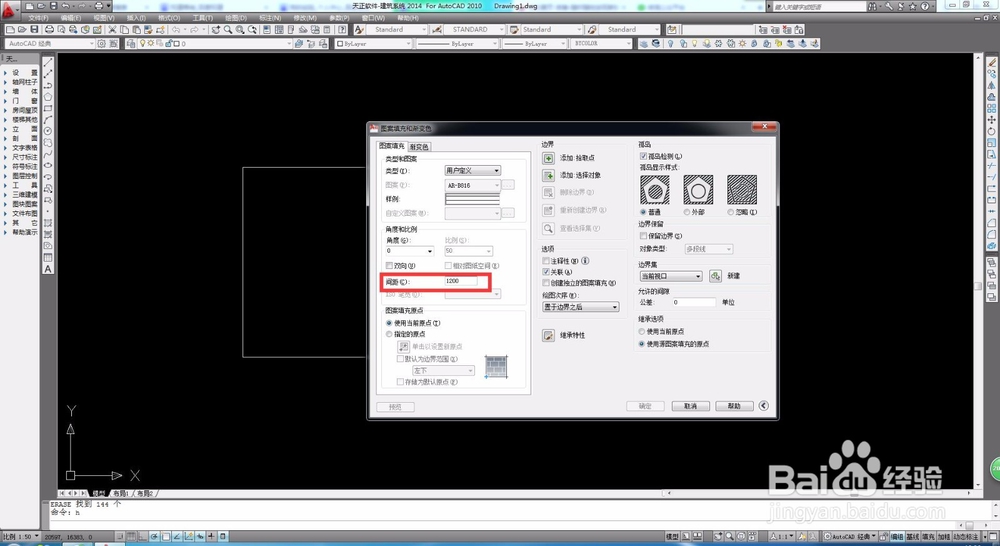Screen dimensions: 1000x546
Task: Click the 查看选择集 magnifier icon
Action: [548, 228]
